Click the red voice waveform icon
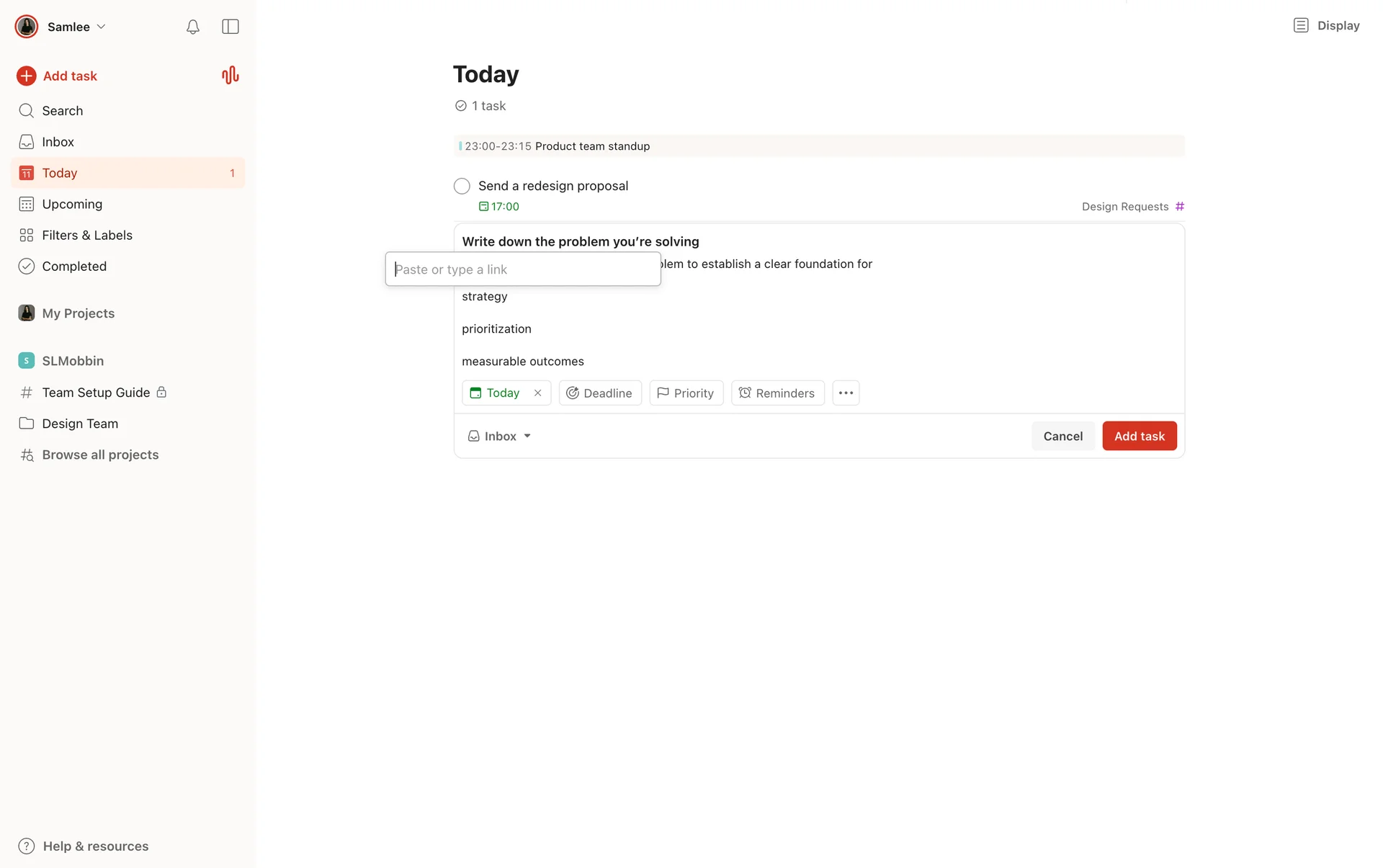The height and width of the screenshot is (868, 1383). point(230,76)
